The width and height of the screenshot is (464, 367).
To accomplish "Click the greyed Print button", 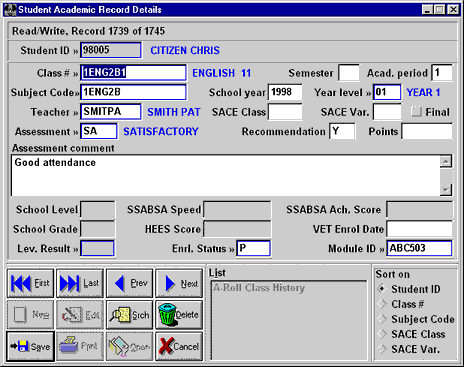I will point(80,346).
